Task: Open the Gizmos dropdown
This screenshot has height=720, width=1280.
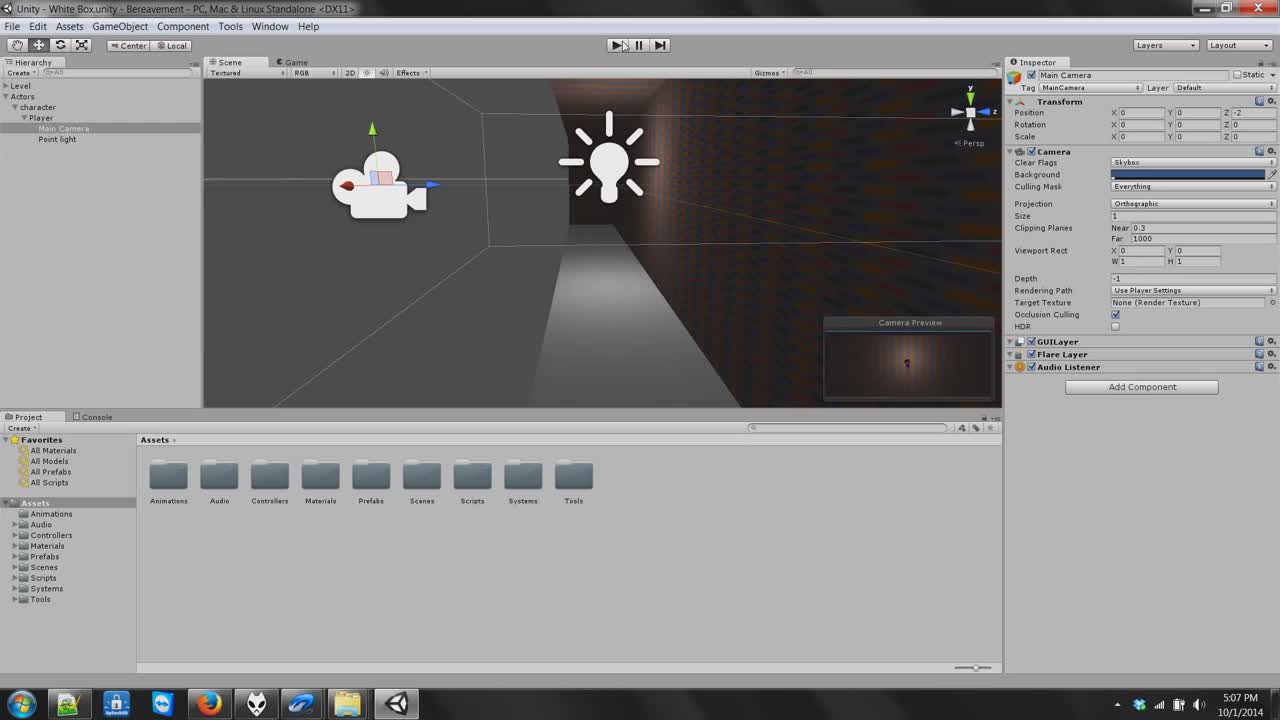Action: point(770,73)
